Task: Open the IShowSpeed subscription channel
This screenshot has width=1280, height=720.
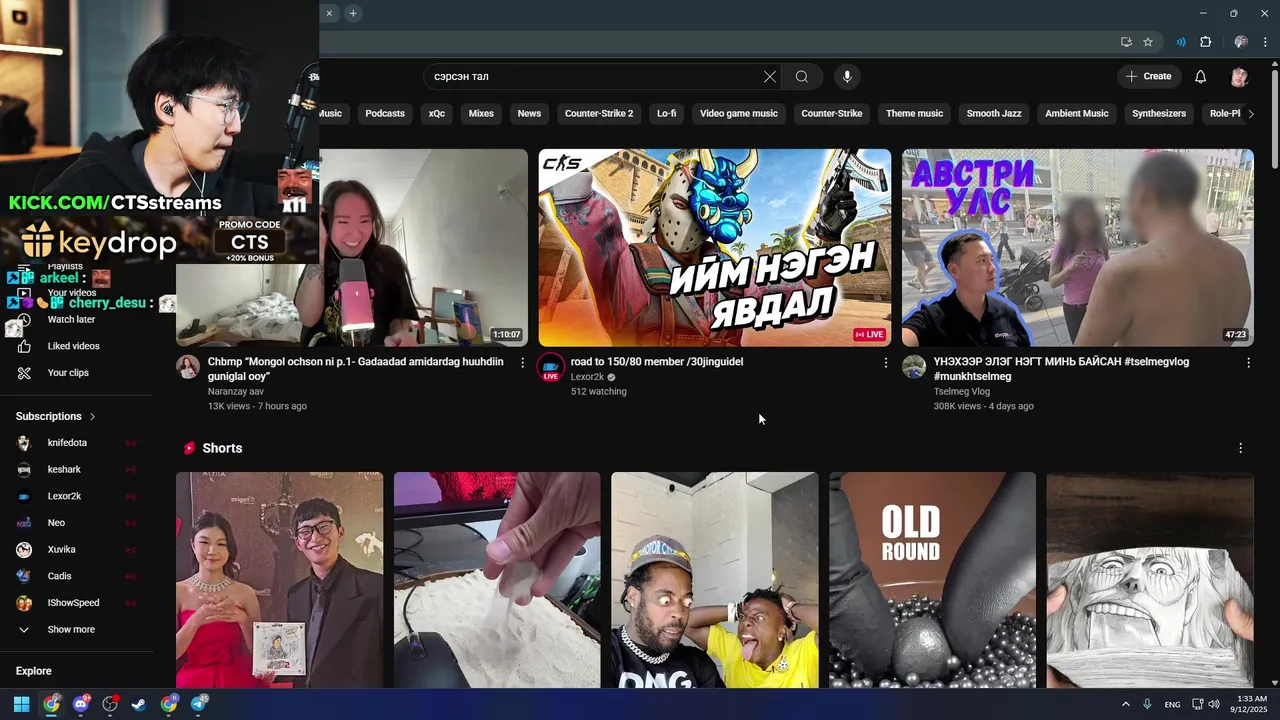Action: [72, 603]
